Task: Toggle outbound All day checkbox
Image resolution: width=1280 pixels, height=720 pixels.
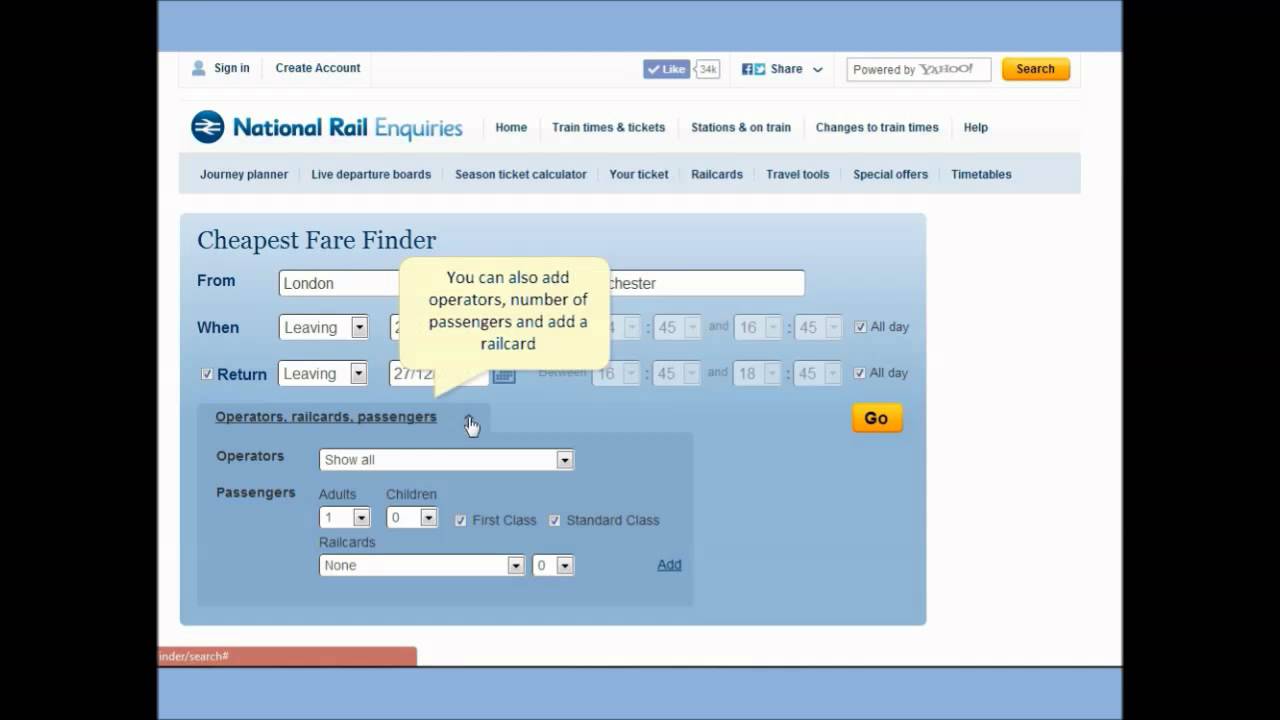Action: pos(860,327)
